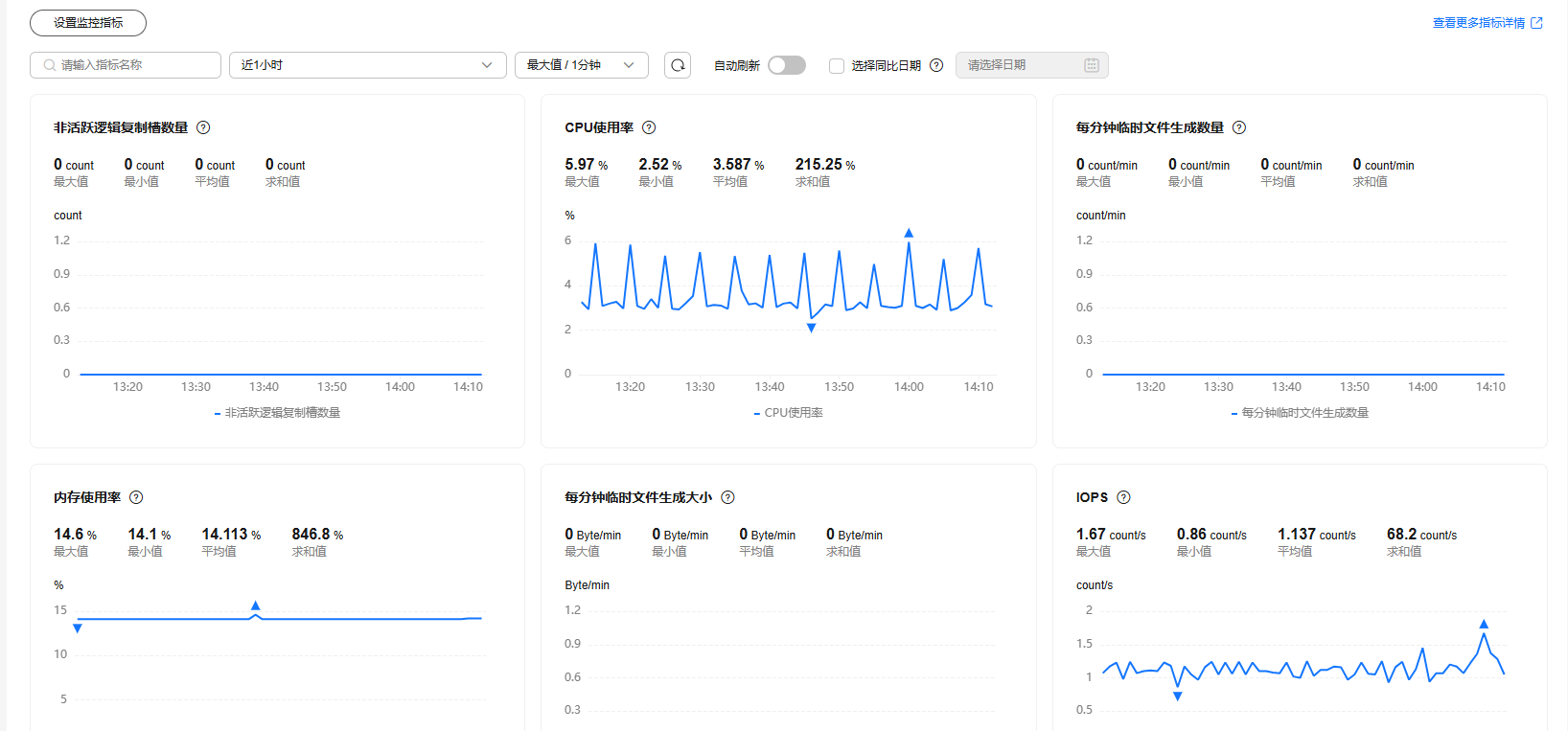The width and height of the screenshot is (1568, 731).
Task: Expand the 最大值 / 1分钟 aggregation dropdown
Action: 581,65
